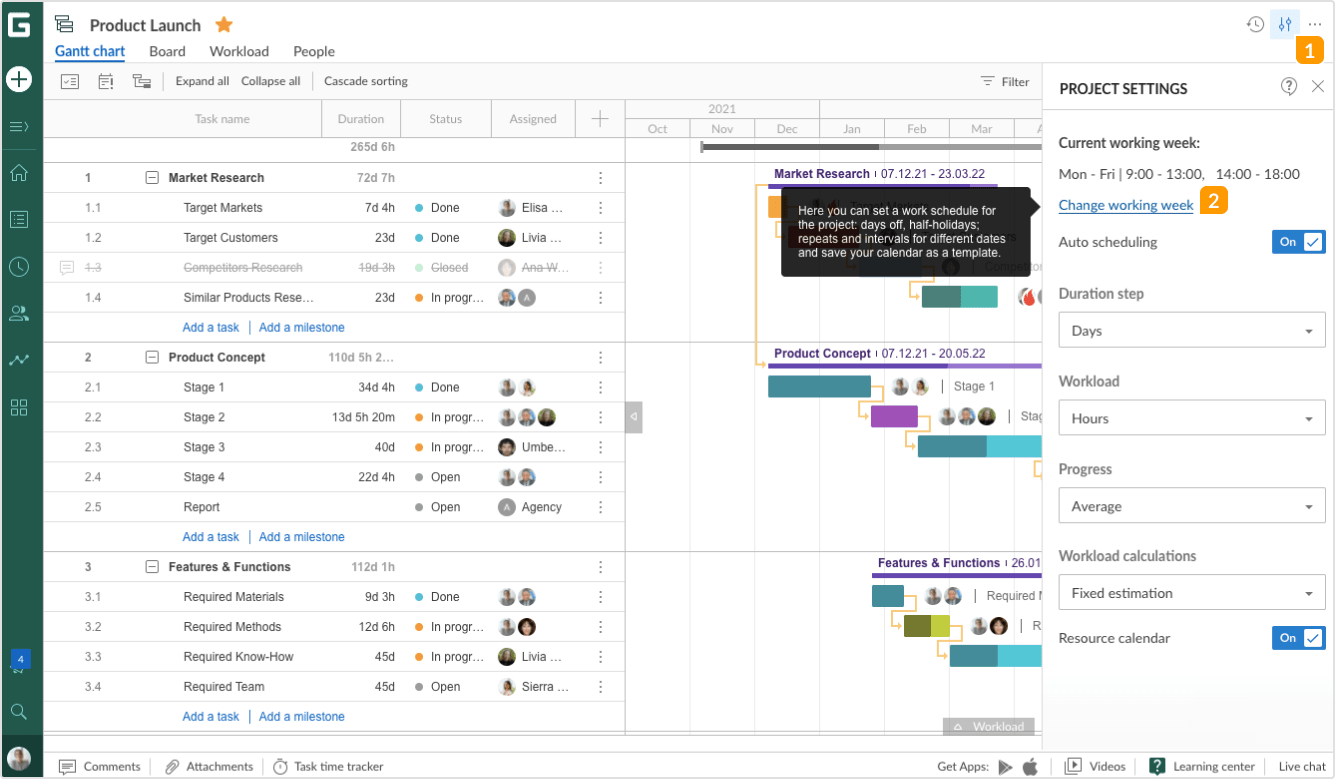Disable the Auto scheduling toggle
The width and height of the screenshot is (1335, 779).
pyautogui.click(x=1298, y=241)
